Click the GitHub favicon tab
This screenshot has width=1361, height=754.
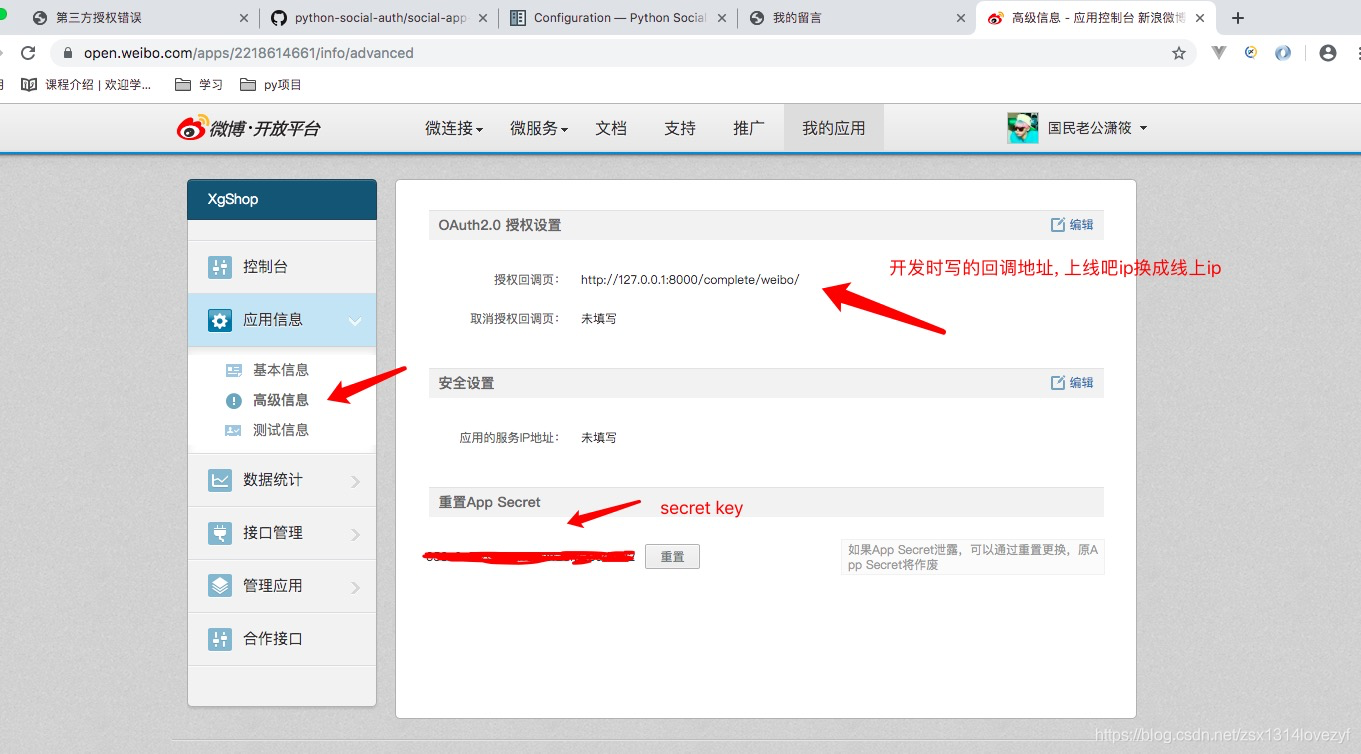[278, 18]
